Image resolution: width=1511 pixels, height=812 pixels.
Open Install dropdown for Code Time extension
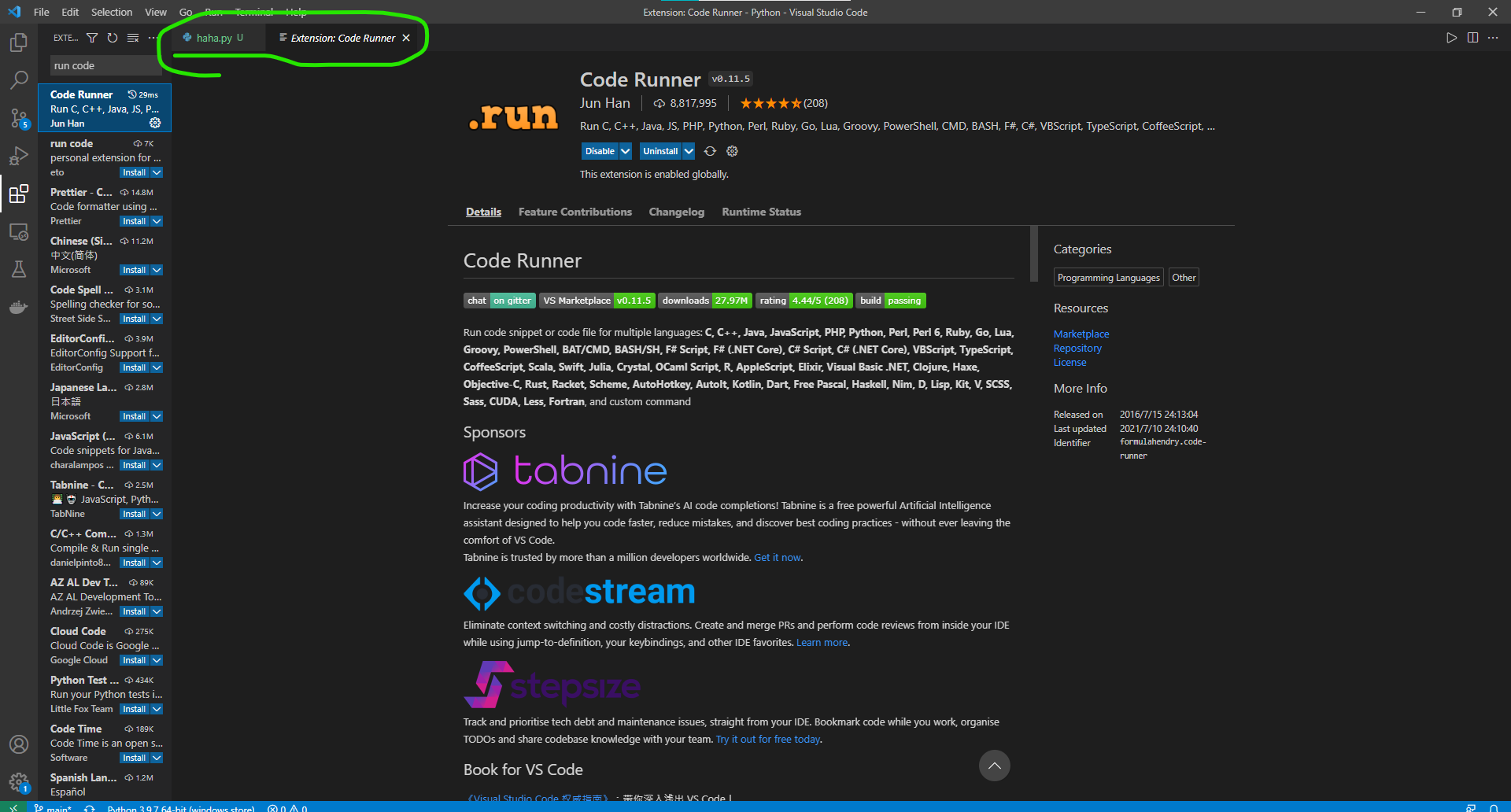click(157, 758)
